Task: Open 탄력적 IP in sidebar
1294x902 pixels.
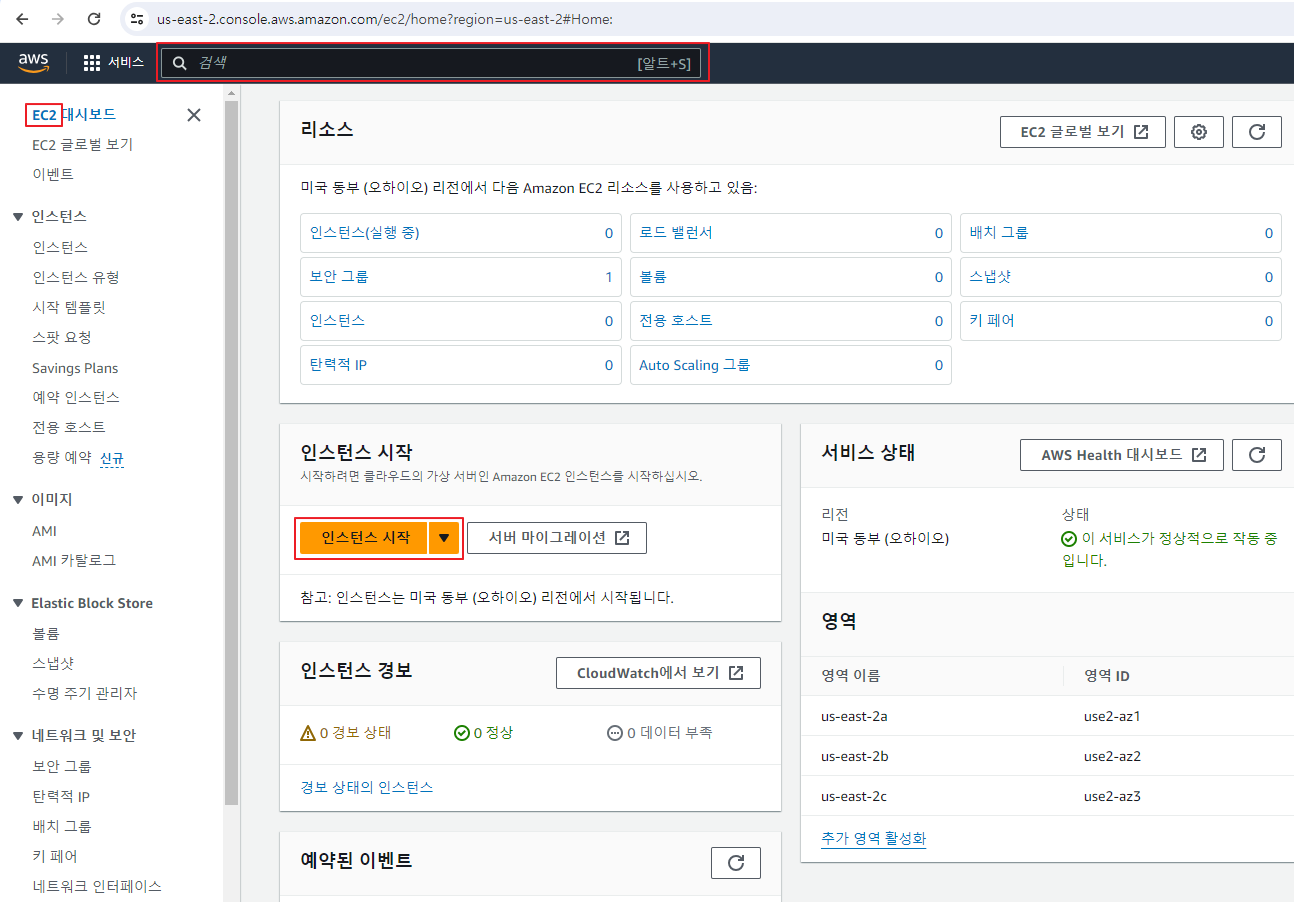Action: pos(61,796)
